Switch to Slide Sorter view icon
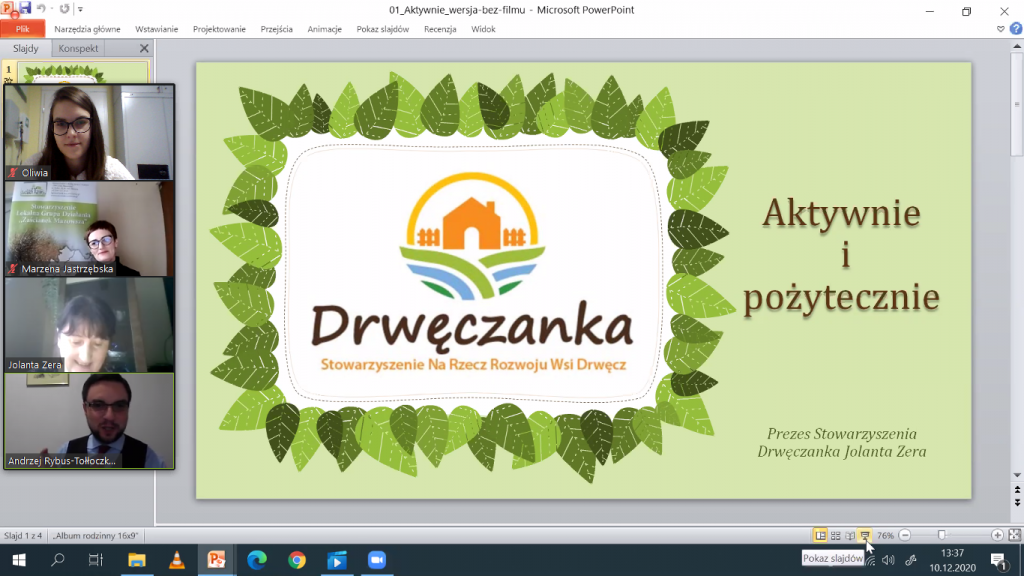 point(835,536)
